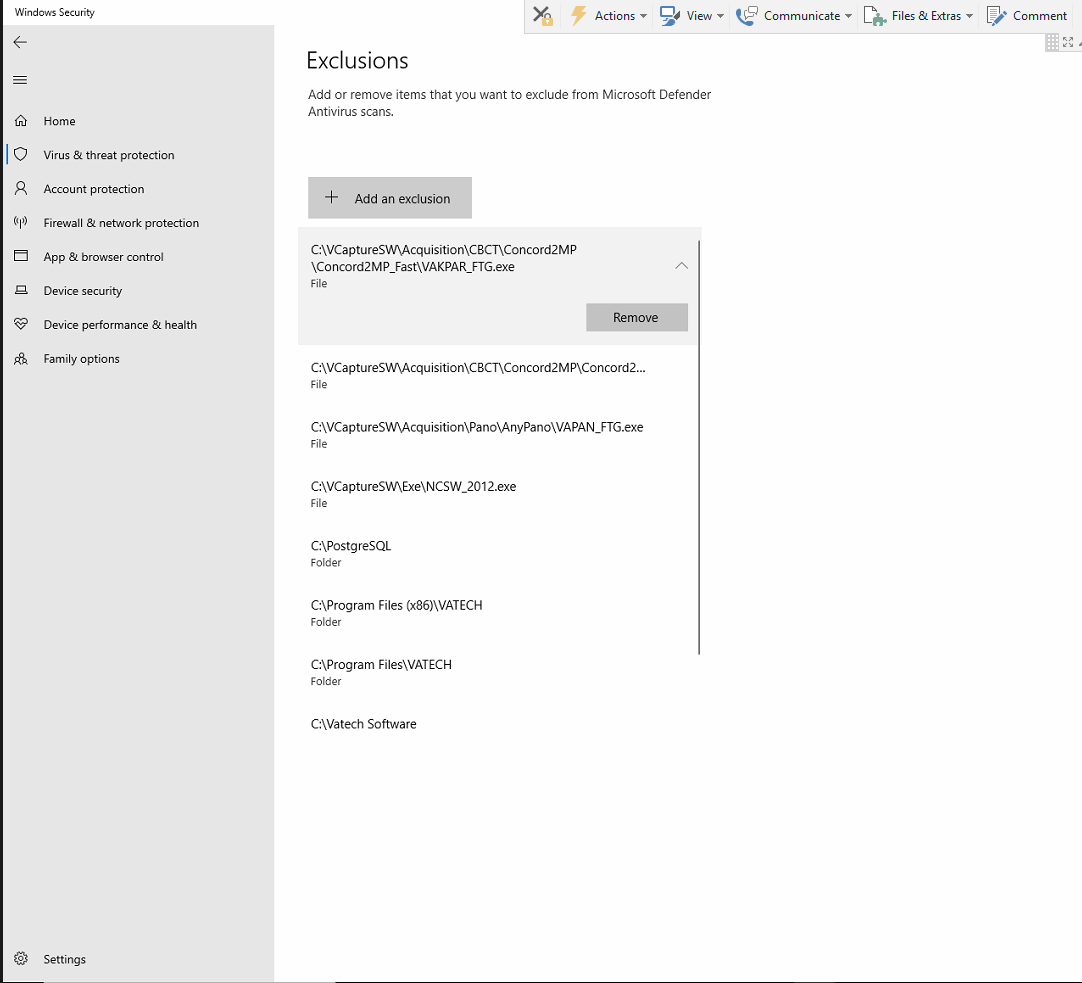Click the Virus & threat protection shield icon
This screenshot has width=1082, height=983.
(21, 155)
